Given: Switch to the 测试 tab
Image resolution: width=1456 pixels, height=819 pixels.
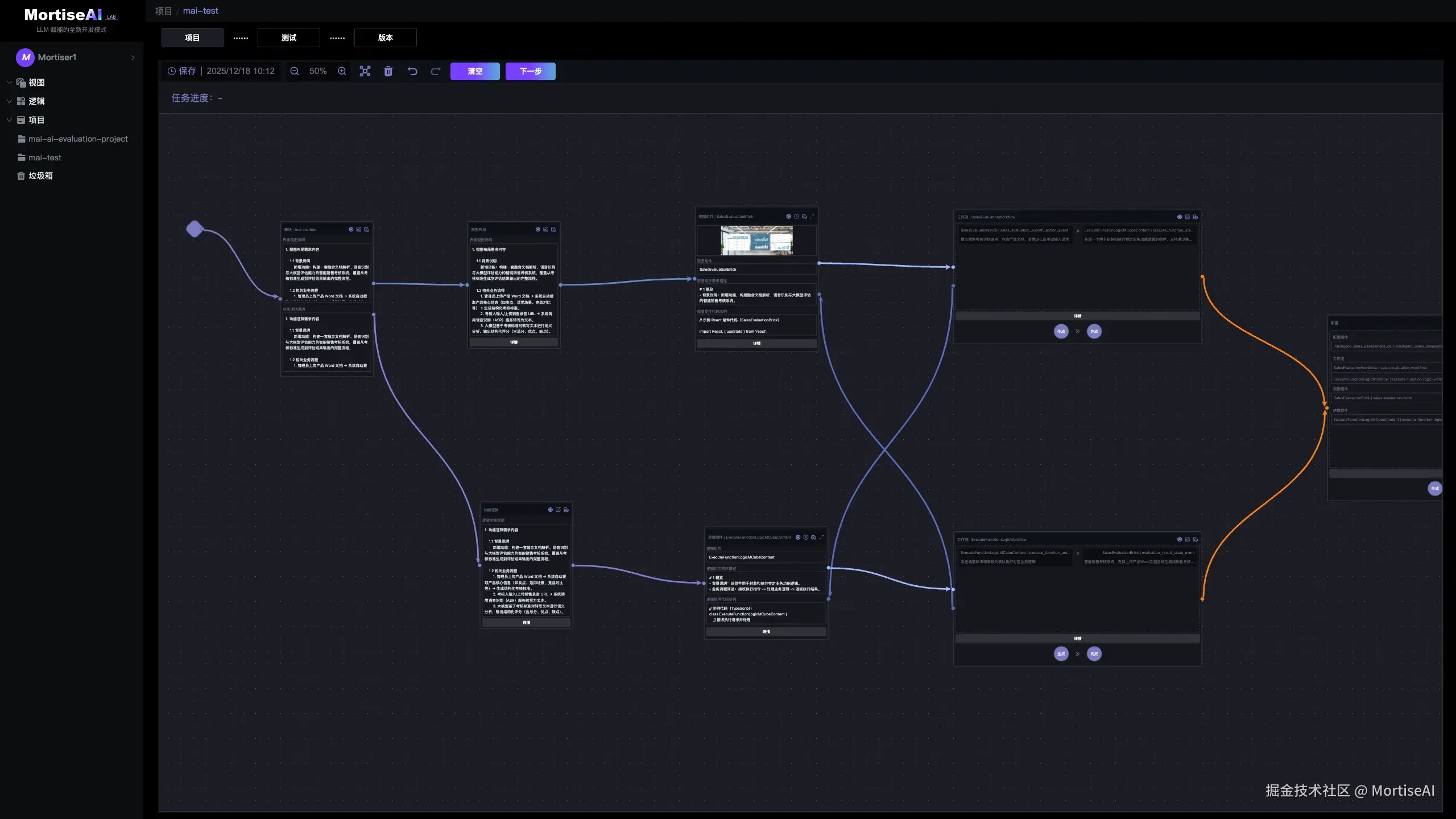Looking at the screenshot, I should click(x=288, y=38).
